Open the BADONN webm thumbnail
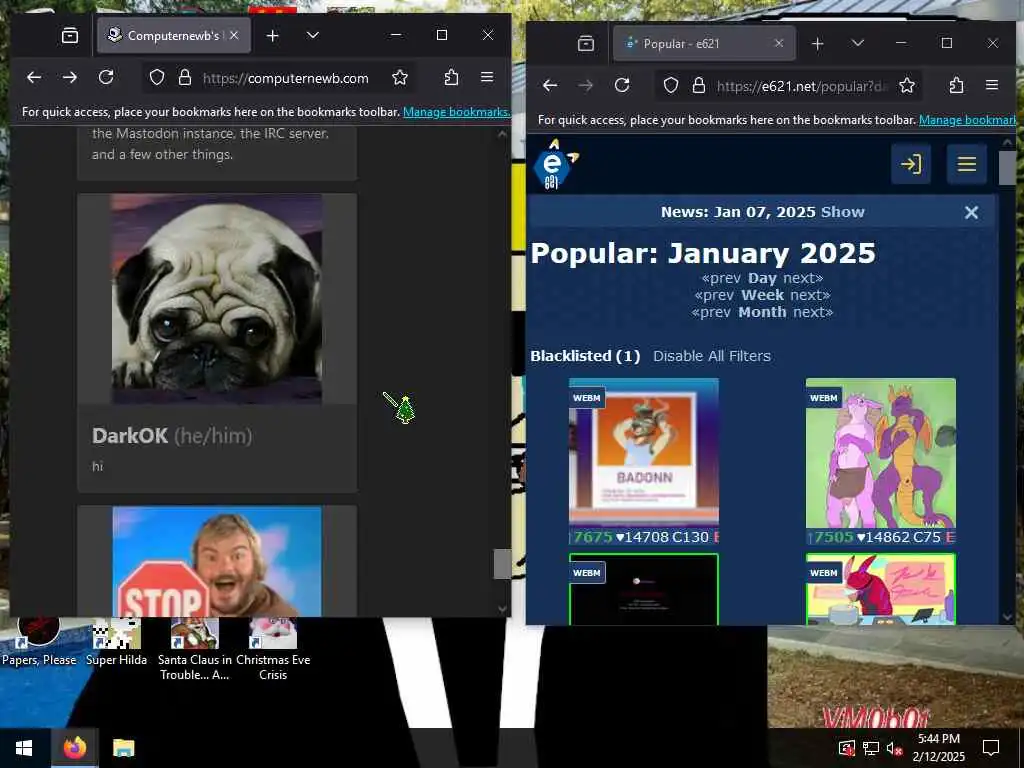This screenshot has height=768, width=1024. 644,453
